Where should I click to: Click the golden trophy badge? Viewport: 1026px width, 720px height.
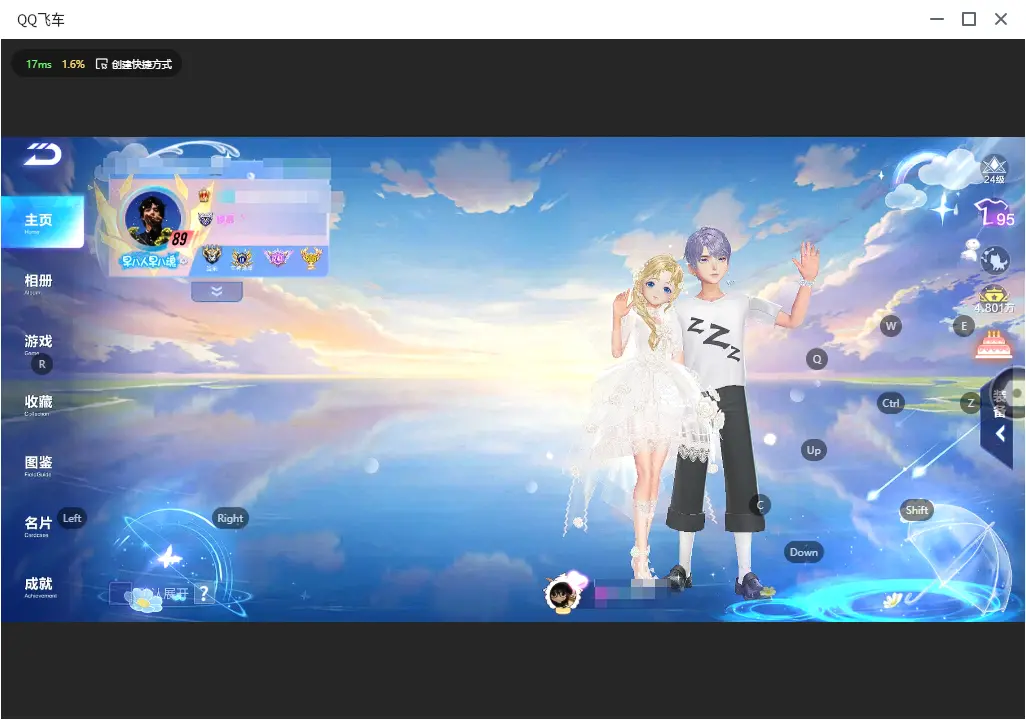311,258
